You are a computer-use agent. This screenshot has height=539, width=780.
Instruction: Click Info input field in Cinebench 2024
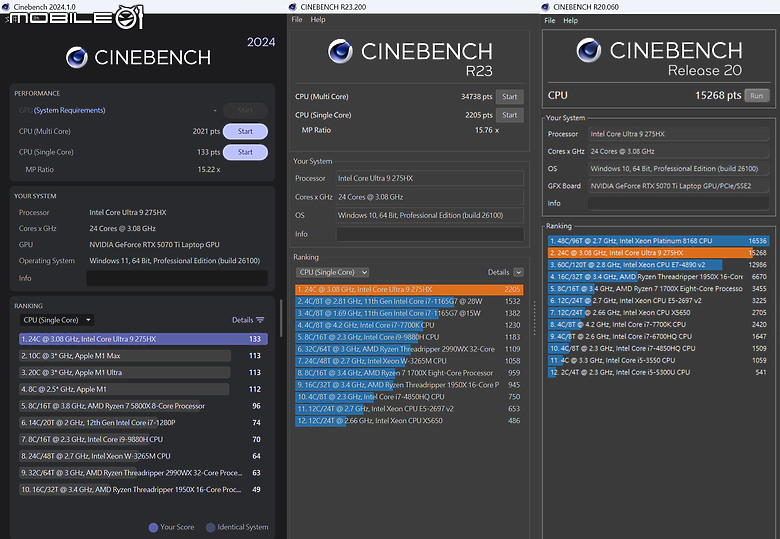point(177,278)
